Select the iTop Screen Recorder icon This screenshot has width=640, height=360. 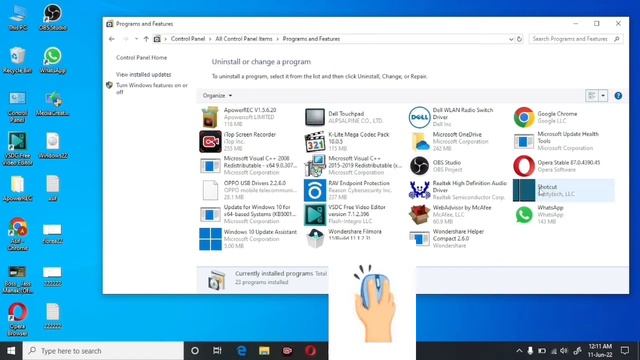click(x=210, y=142)
